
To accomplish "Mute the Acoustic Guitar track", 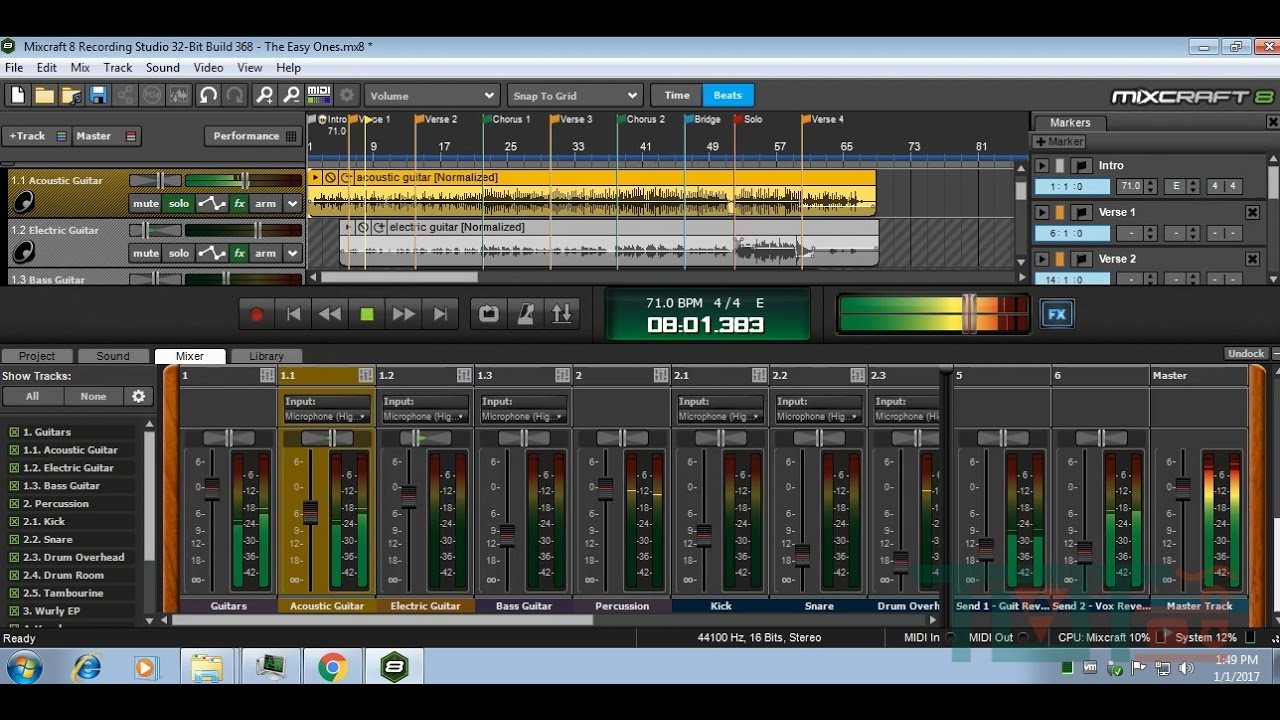I will pyautogui.click(x=146, y=204).
